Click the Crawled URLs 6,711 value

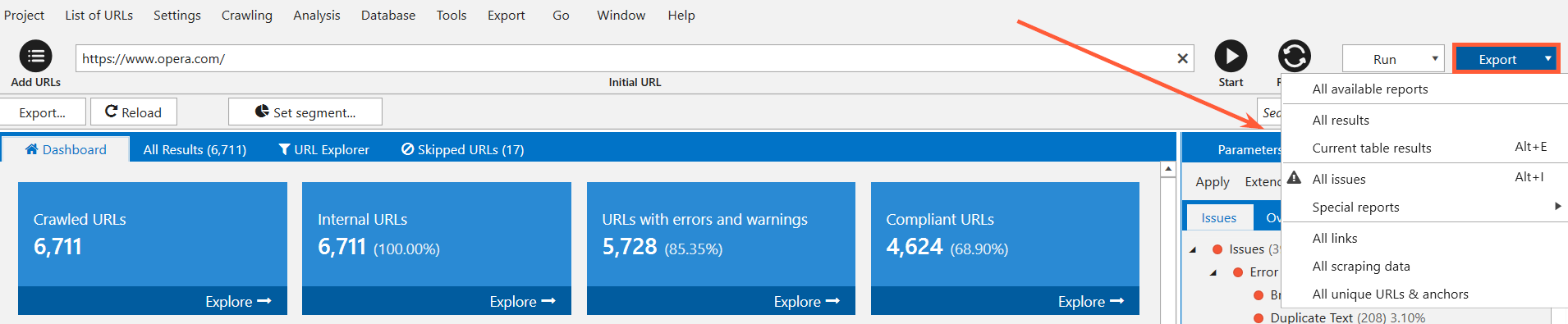point(57,246)
